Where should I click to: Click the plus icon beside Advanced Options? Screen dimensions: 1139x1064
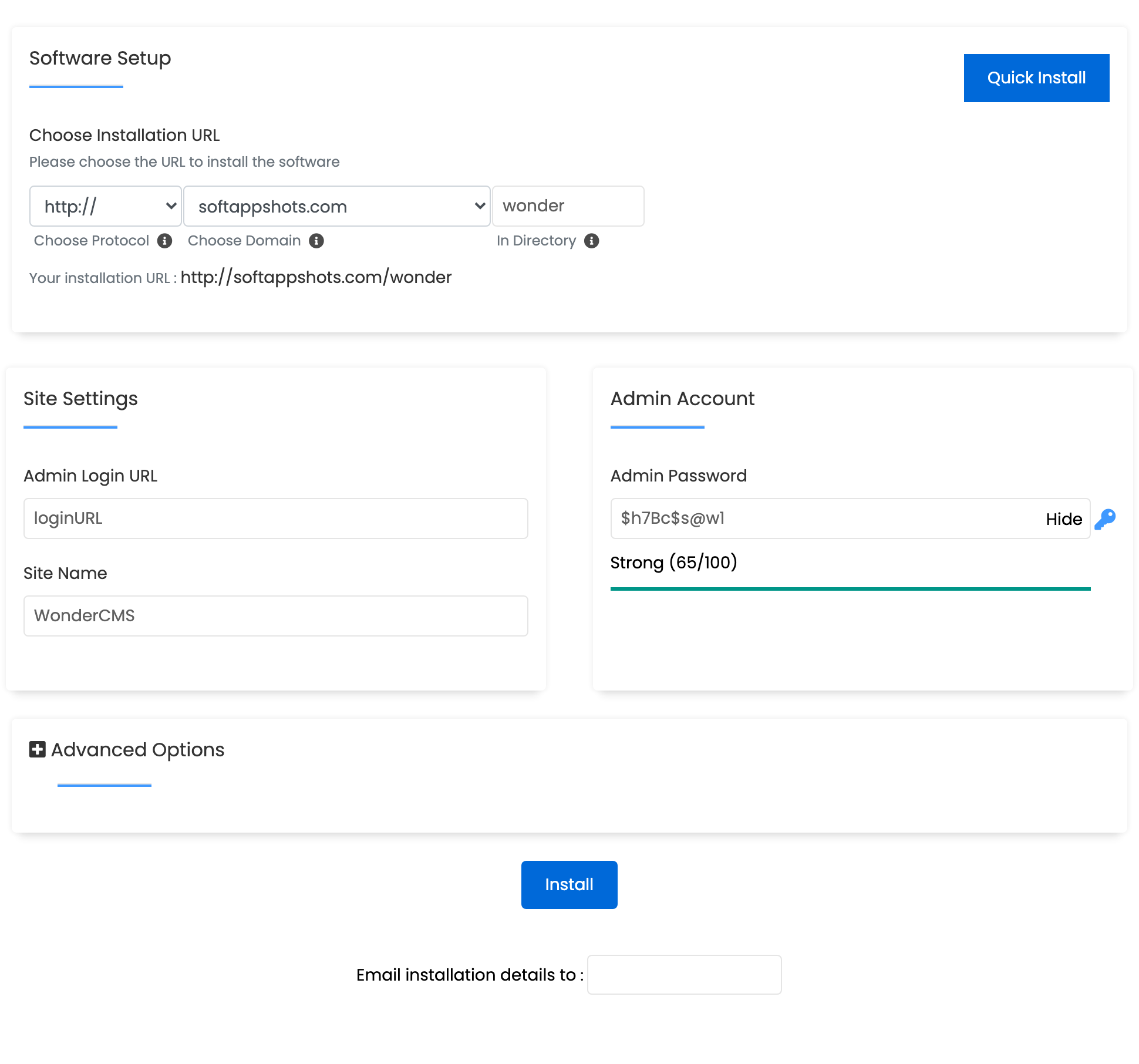click(x=36, y=749)
